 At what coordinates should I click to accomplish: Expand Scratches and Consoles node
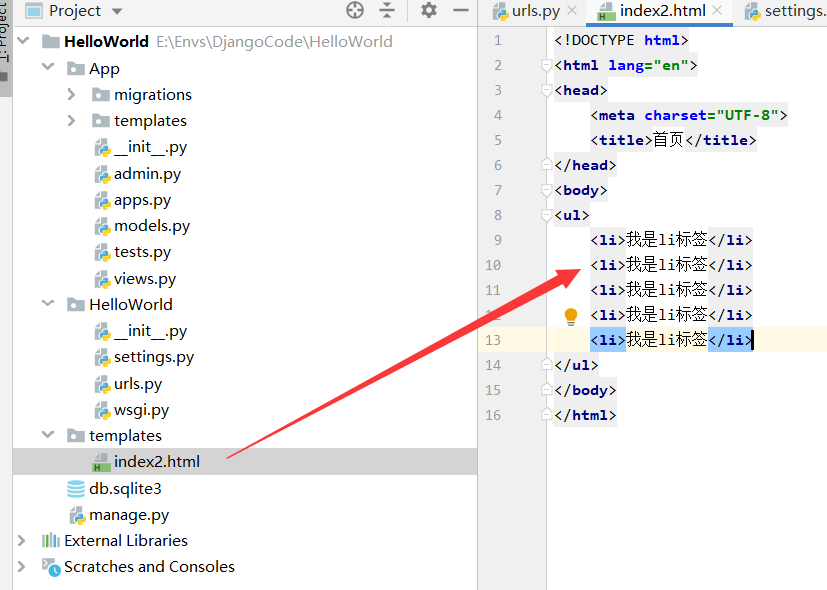tap(21, 567)
